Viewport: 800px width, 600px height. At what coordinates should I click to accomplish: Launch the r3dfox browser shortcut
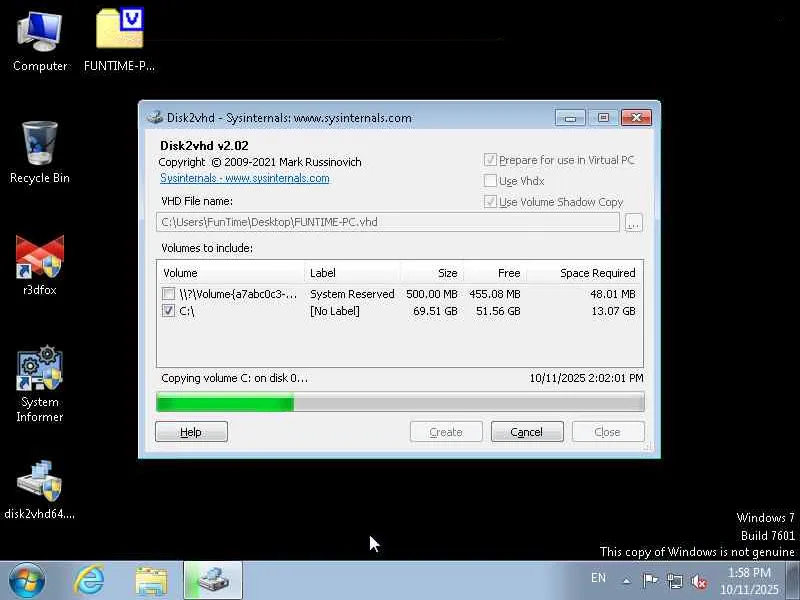click(40, 265)
